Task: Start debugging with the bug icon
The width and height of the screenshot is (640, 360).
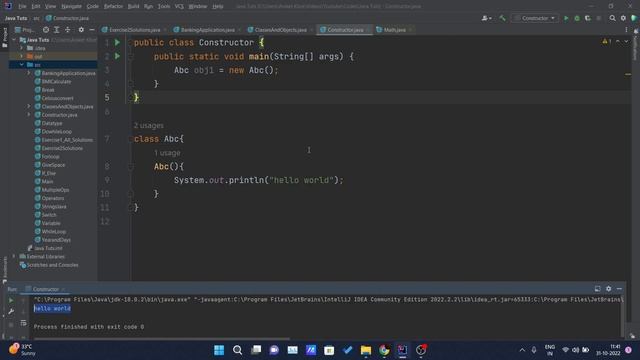Action: [577, 18]
